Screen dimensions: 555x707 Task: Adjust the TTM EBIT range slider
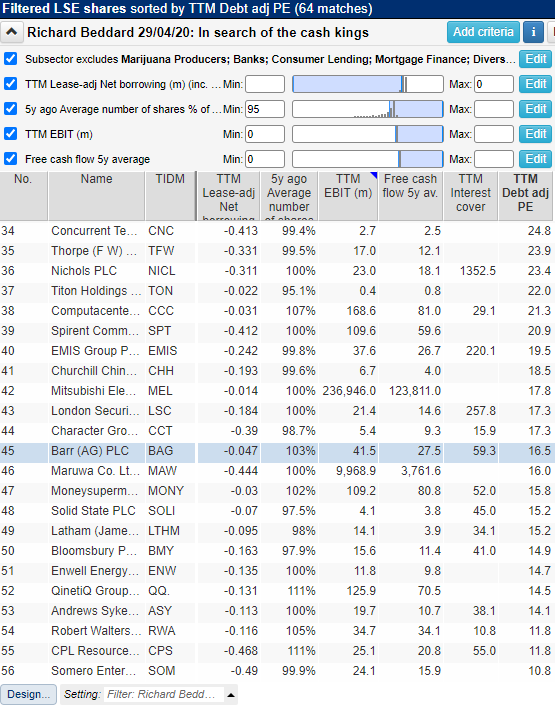pos(367,134)
